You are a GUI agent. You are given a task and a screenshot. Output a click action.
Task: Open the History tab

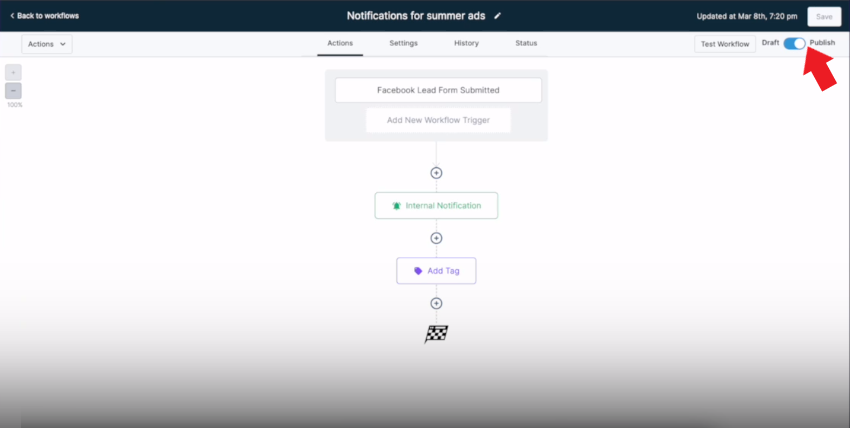coord(466,43)
